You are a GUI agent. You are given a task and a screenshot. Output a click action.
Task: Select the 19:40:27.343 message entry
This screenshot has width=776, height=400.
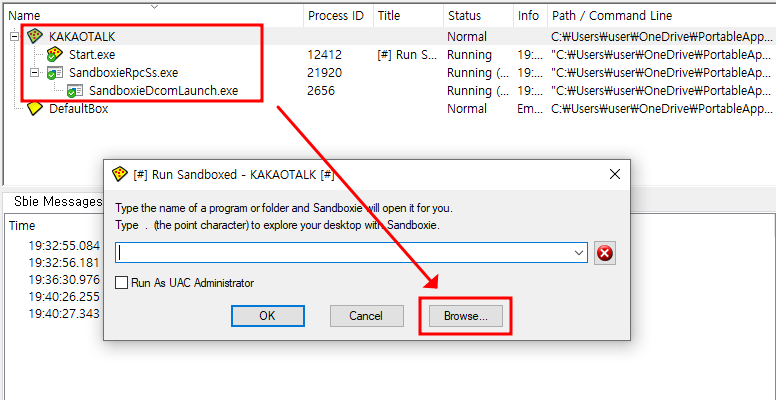click(x=64, y=313)
